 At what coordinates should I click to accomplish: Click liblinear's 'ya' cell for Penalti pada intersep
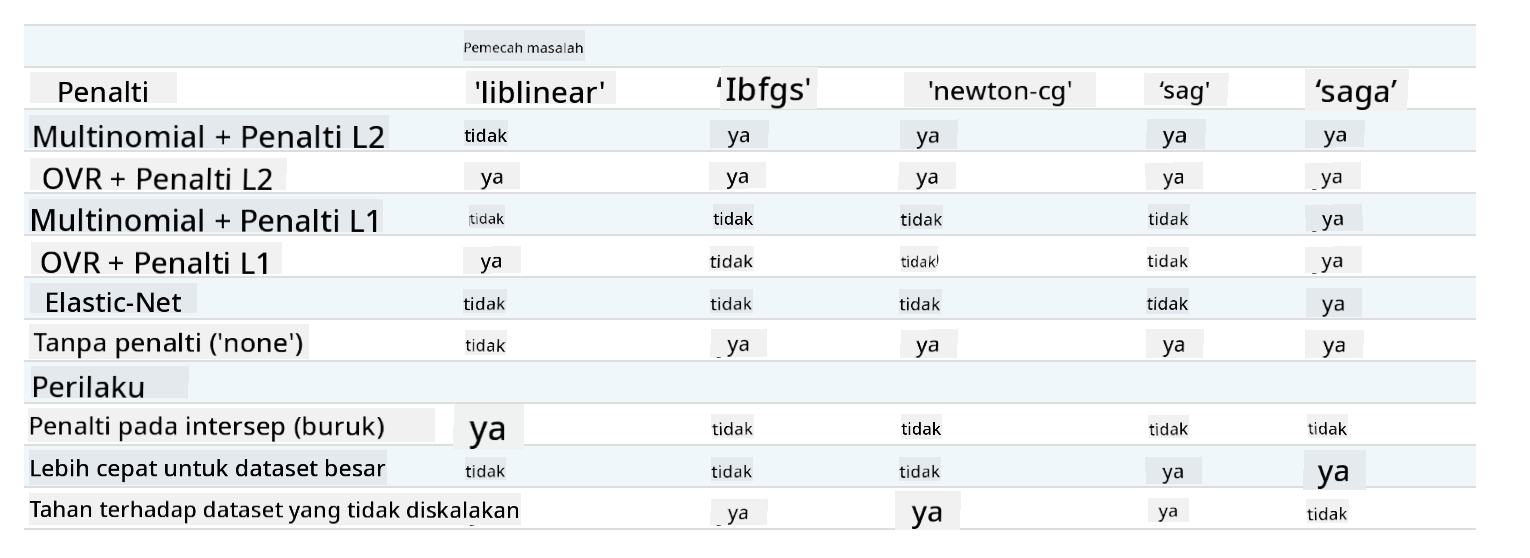tap(487, 429)
